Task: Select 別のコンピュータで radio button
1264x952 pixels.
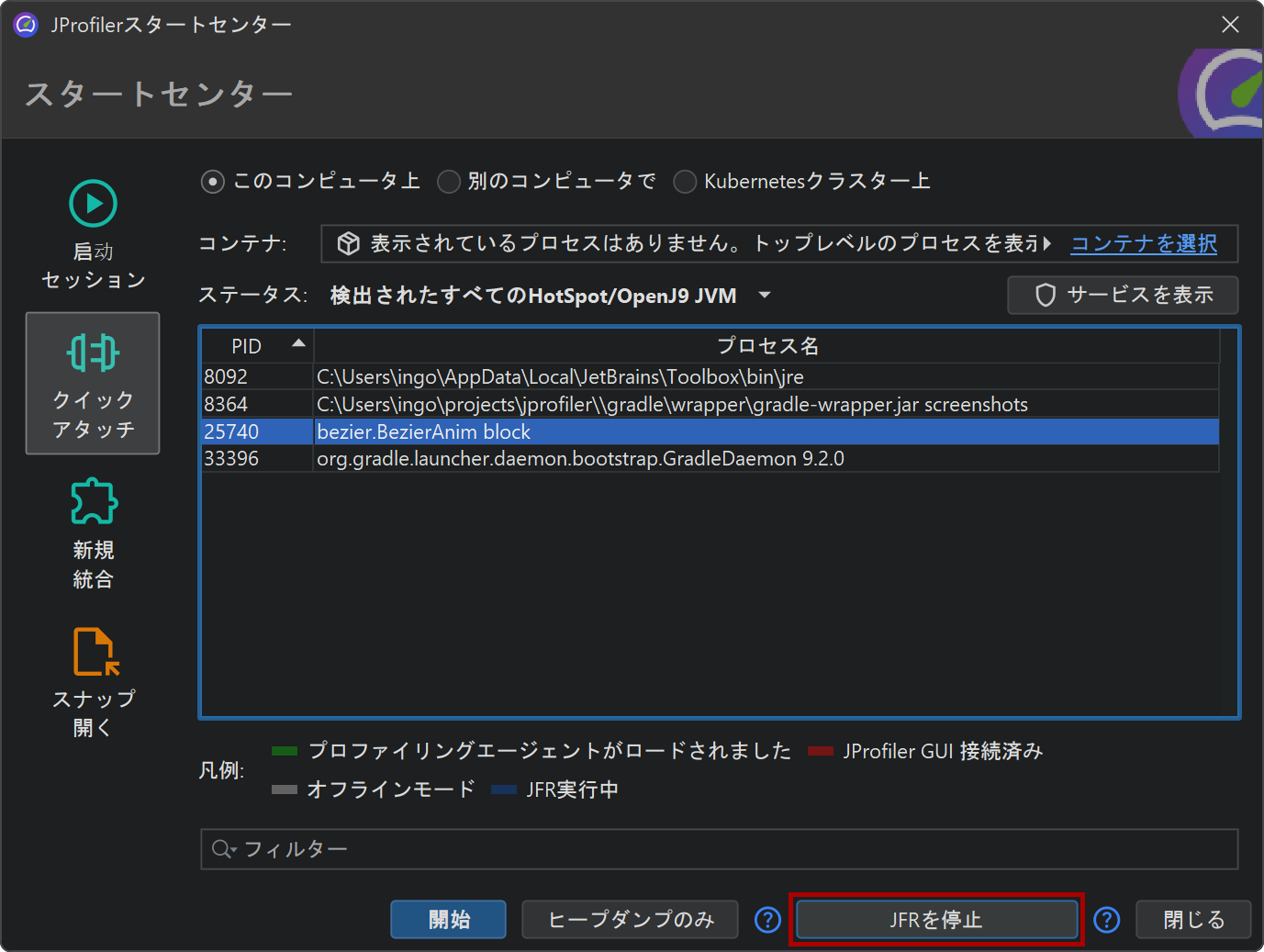Action: tap(449, 182)
